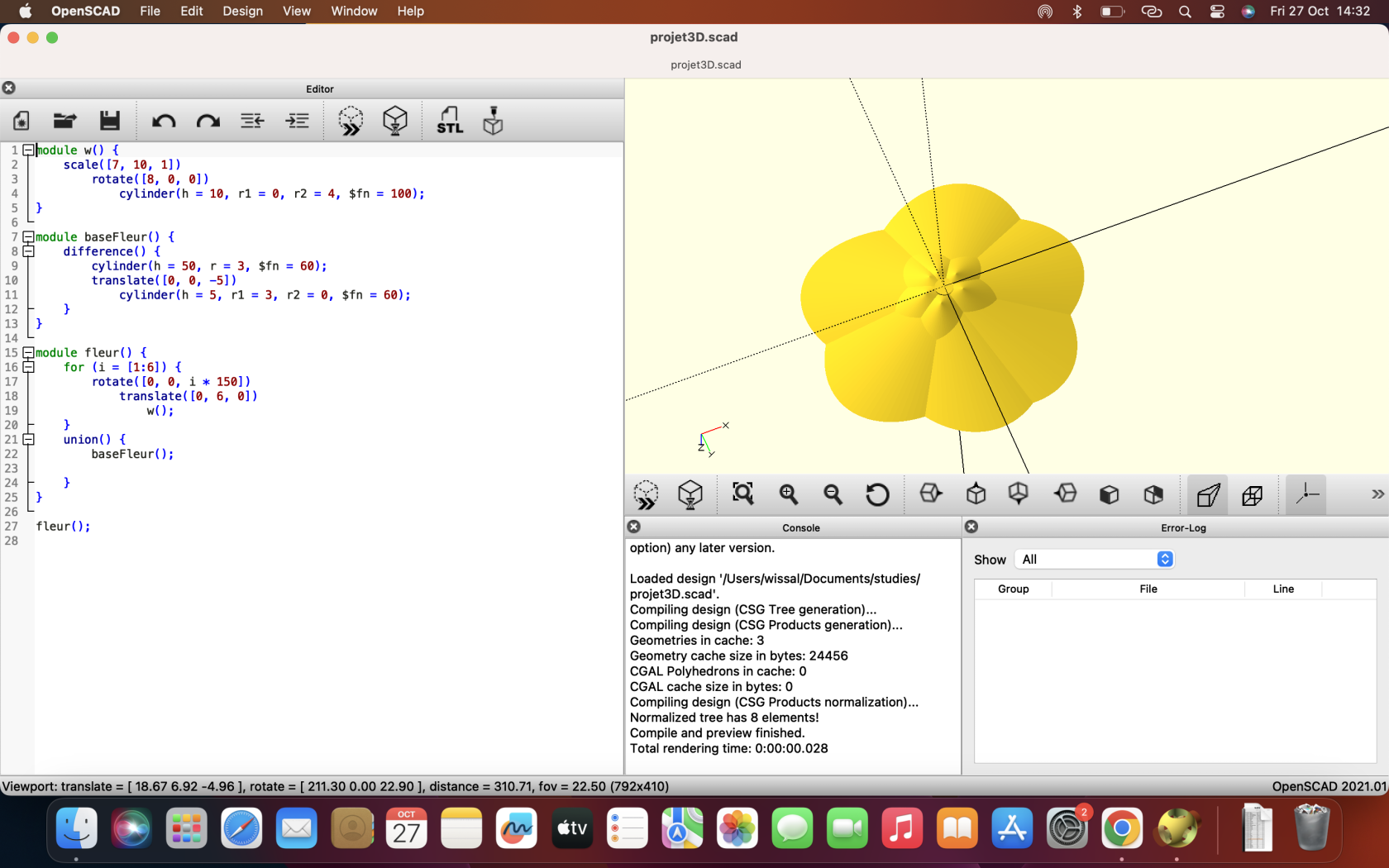Image resolution: width=1389 pixels, height=868 pixels.
Task: Collapse the difference() block fold
Action: point(28,251)
